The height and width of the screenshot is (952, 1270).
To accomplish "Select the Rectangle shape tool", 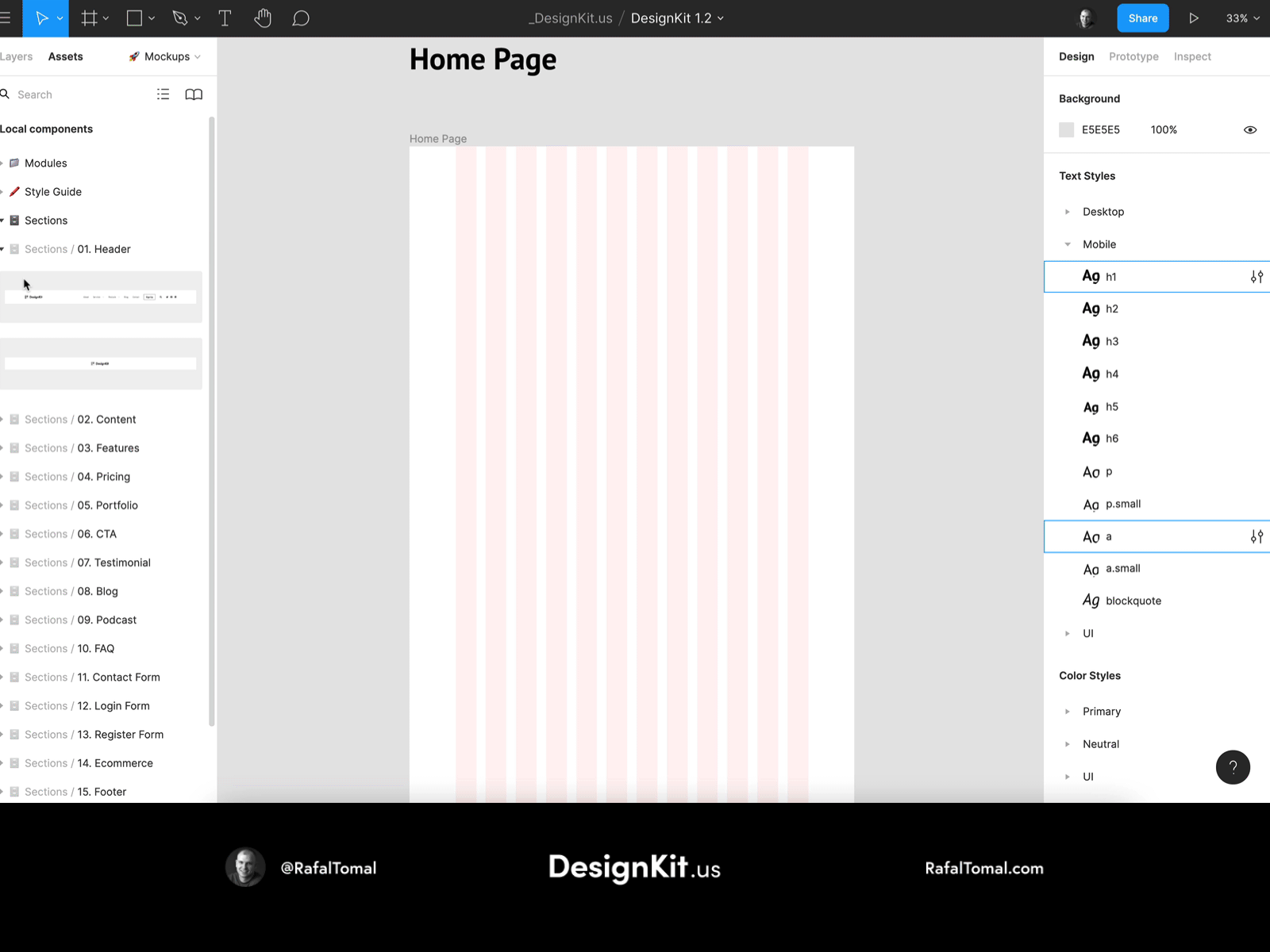I will 134,18.
